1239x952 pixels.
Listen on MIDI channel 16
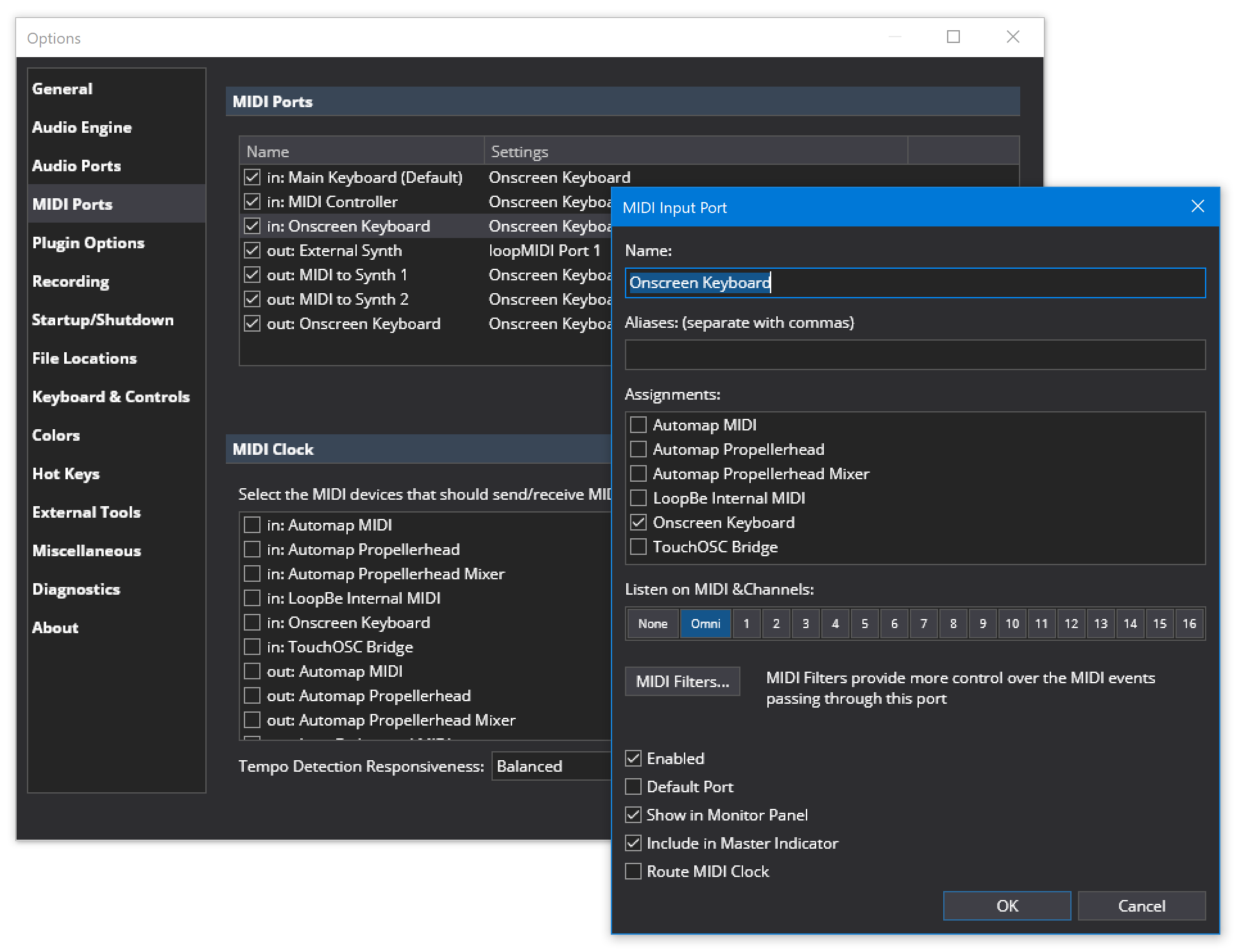click(1189, 624)
